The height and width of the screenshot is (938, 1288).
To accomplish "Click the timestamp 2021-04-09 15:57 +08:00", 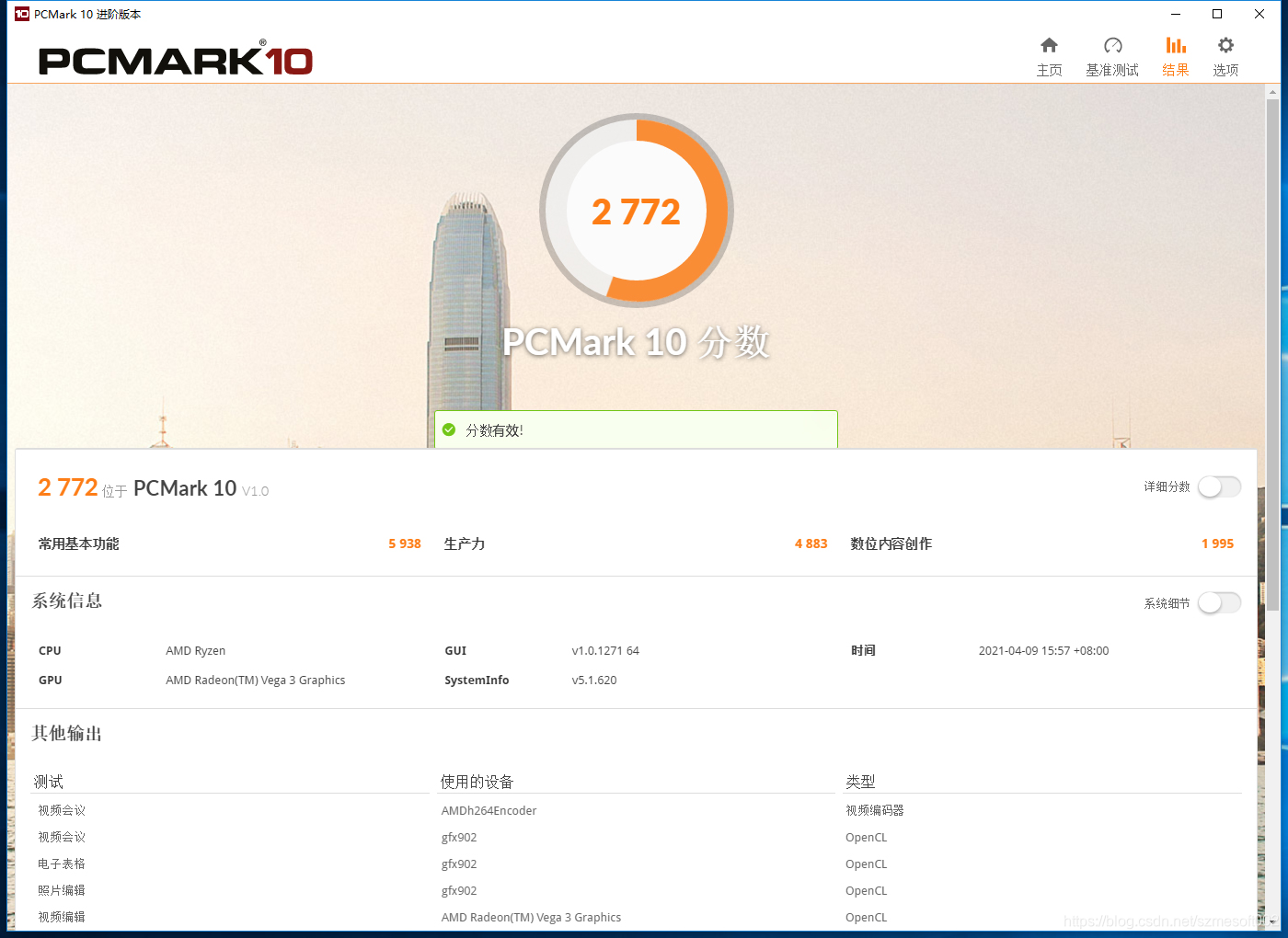I will pyautogui.click(x=1043, y=650).
